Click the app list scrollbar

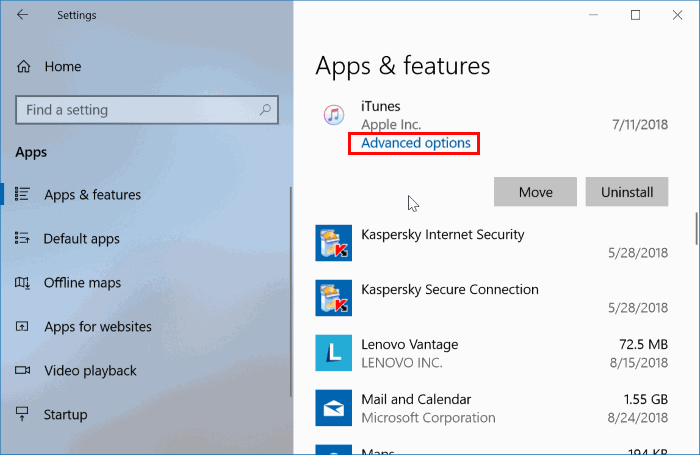click(x=697, y=229)
